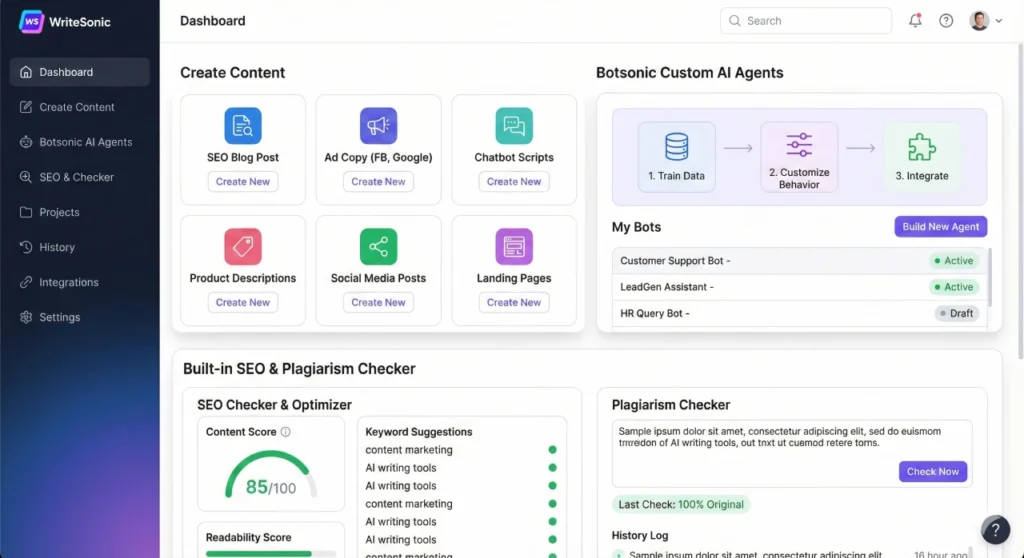Image resolution: width=1024 pixels, height=558 pixels.
Task: Select the HR Query Bot row
Action: tap(799, 314)
